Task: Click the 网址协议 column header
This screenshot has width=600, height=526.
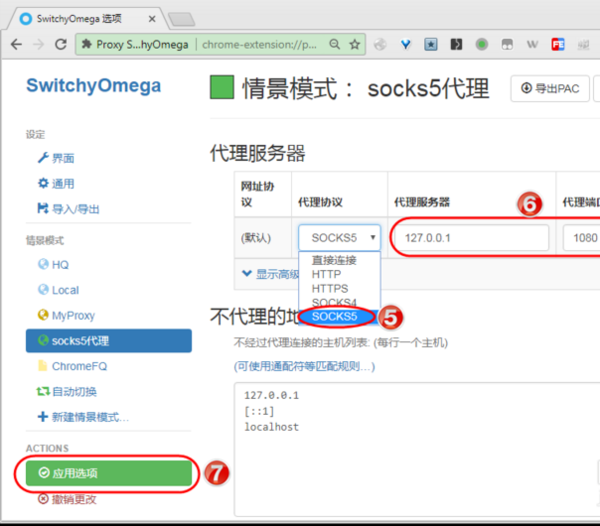Action: (257, 194)
